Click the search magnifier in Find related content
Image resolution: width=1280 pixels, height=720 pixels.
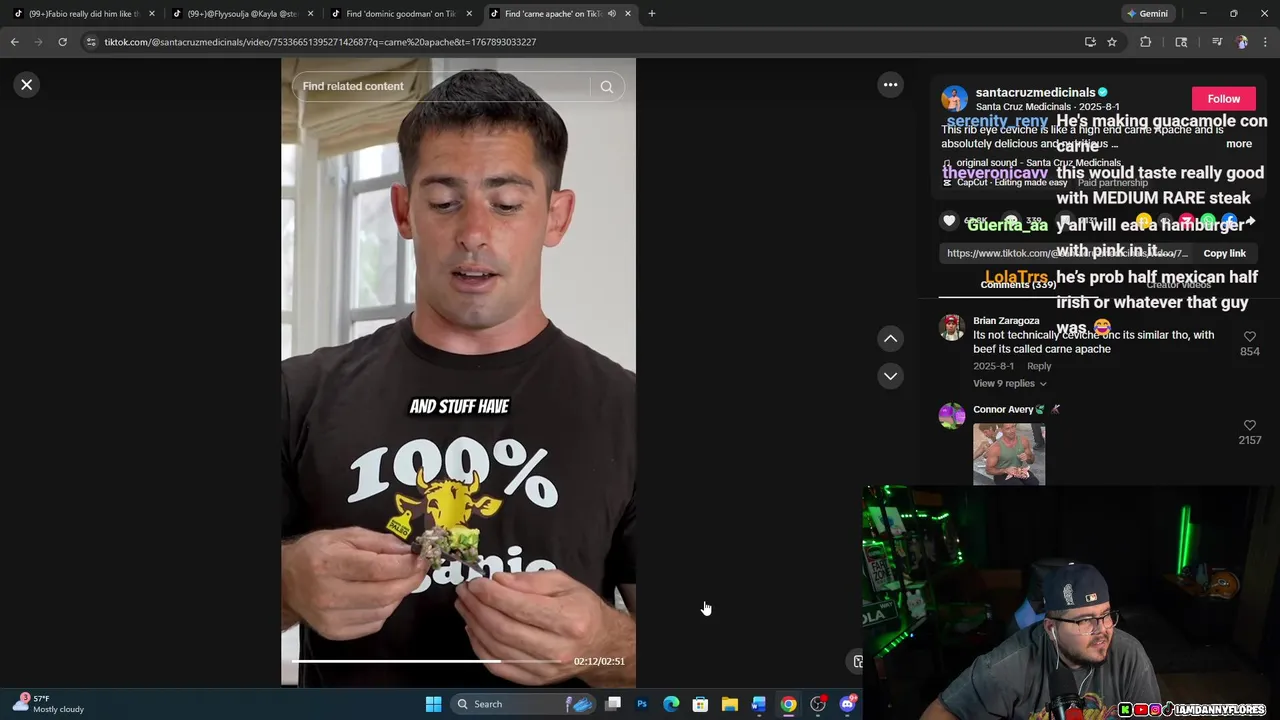pos(606,87)
